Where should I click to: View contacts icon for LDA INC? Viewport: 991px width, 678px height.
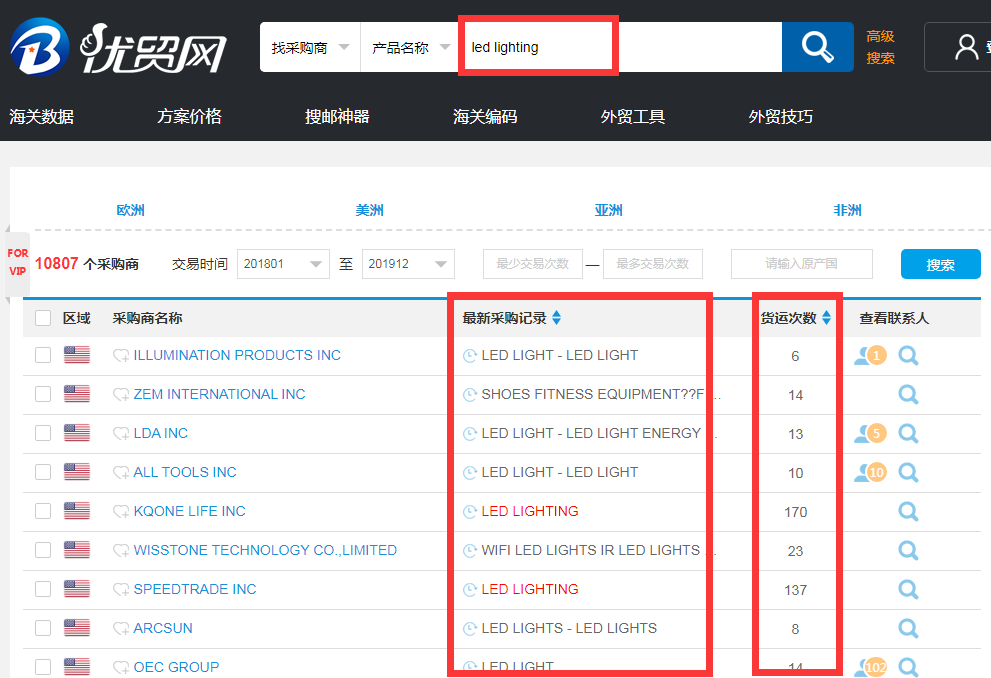[x=870, y=433]
